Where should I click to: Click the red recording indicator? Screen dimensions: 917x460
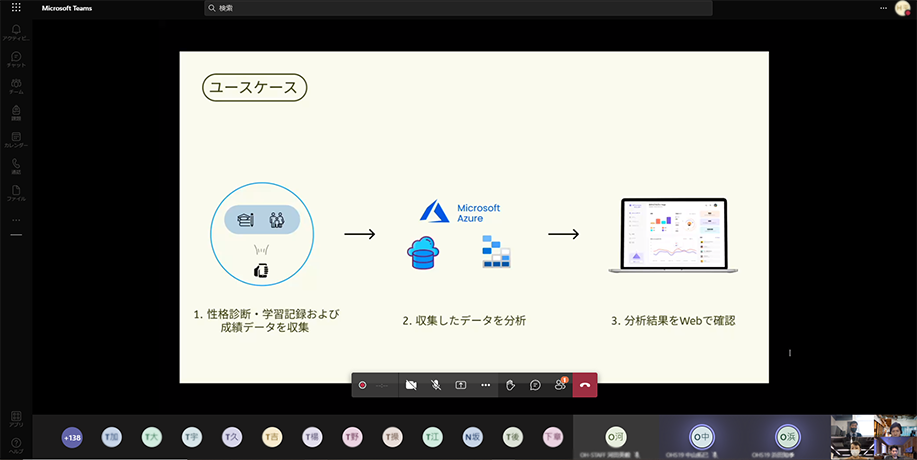pyautogui.click(x=362, y=385)
